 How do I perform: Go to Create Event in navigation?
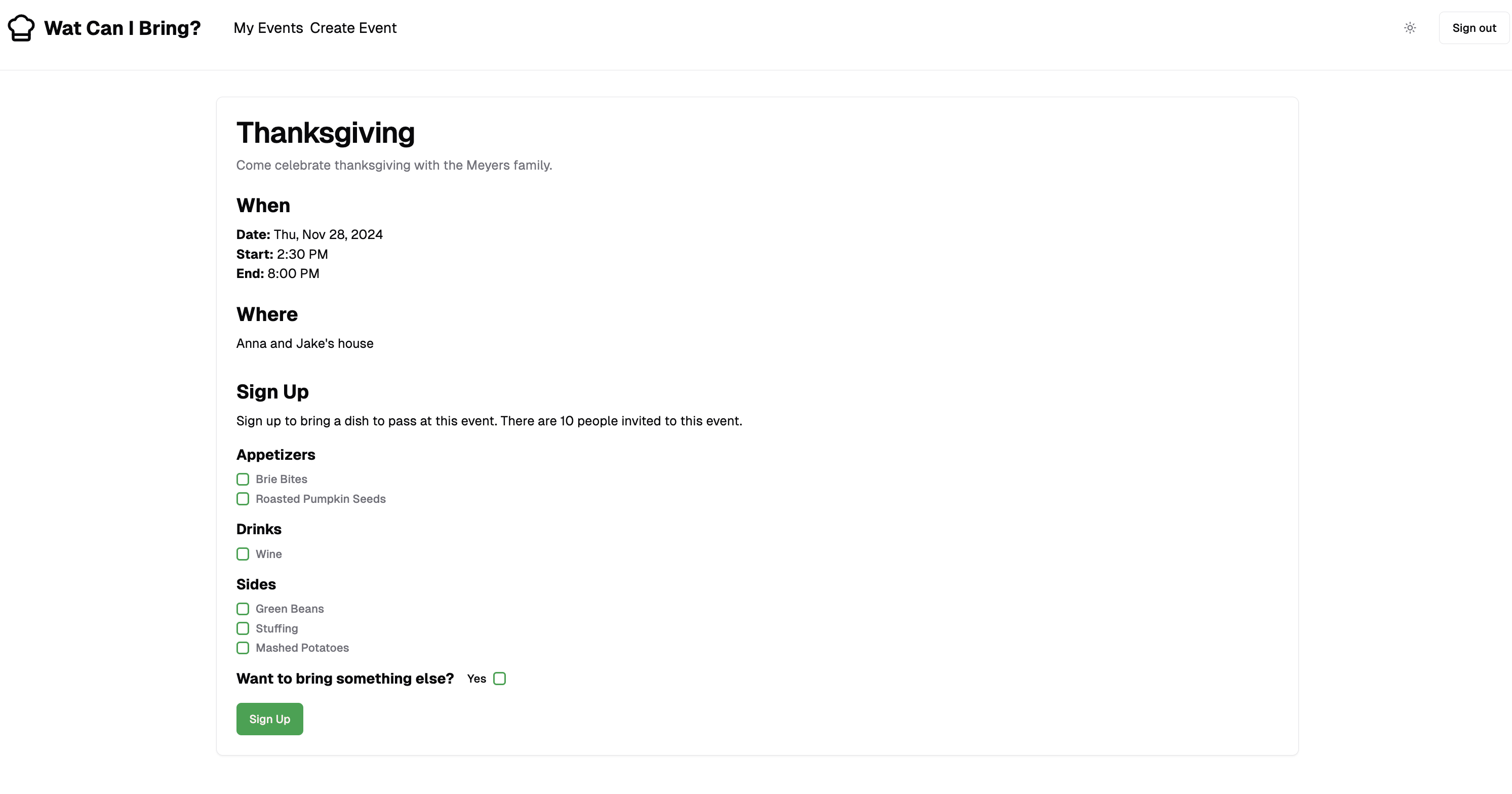tap(353, 27)
